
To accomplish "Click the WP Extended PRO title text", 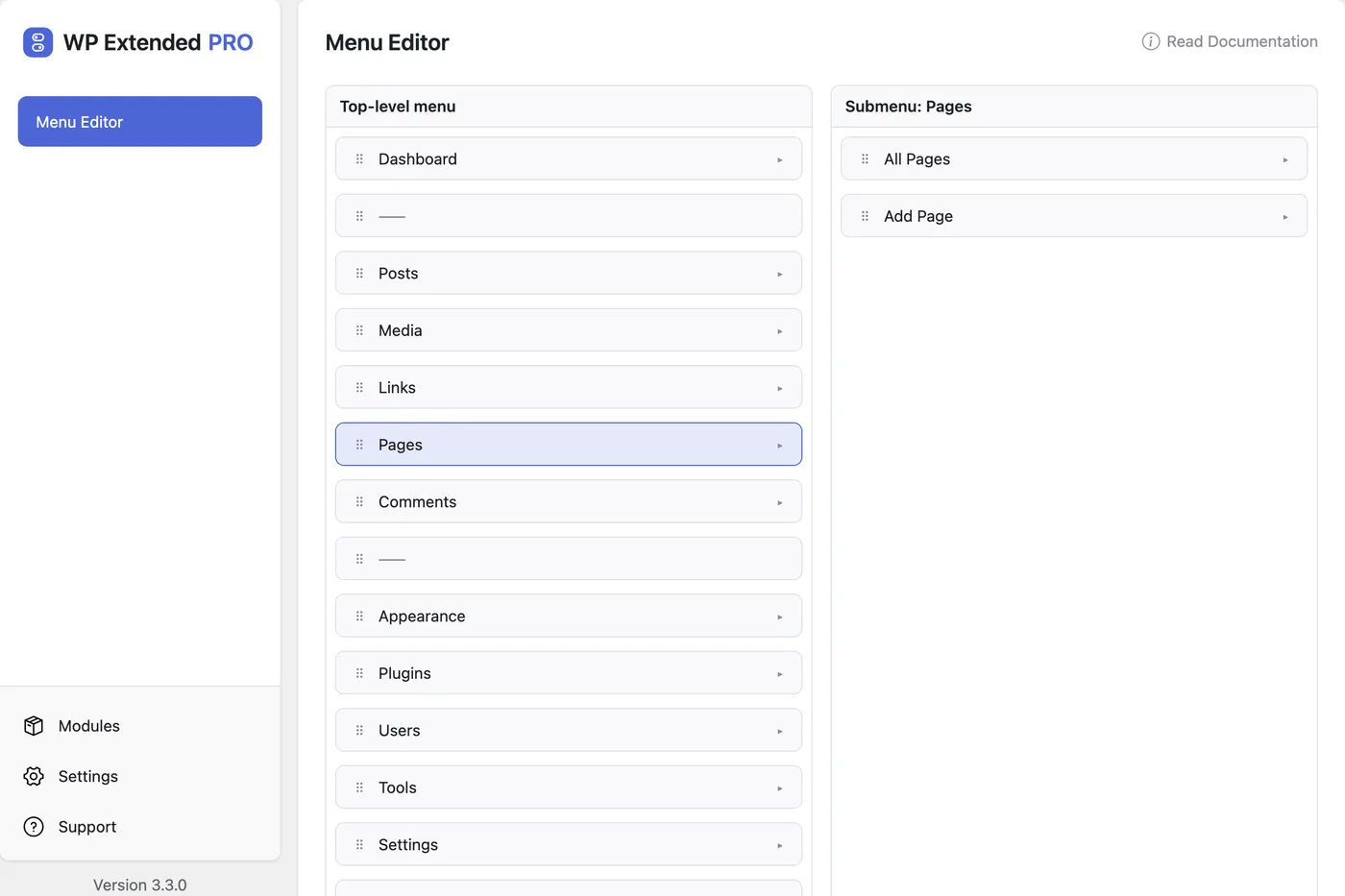I will [x=159, y=42].
